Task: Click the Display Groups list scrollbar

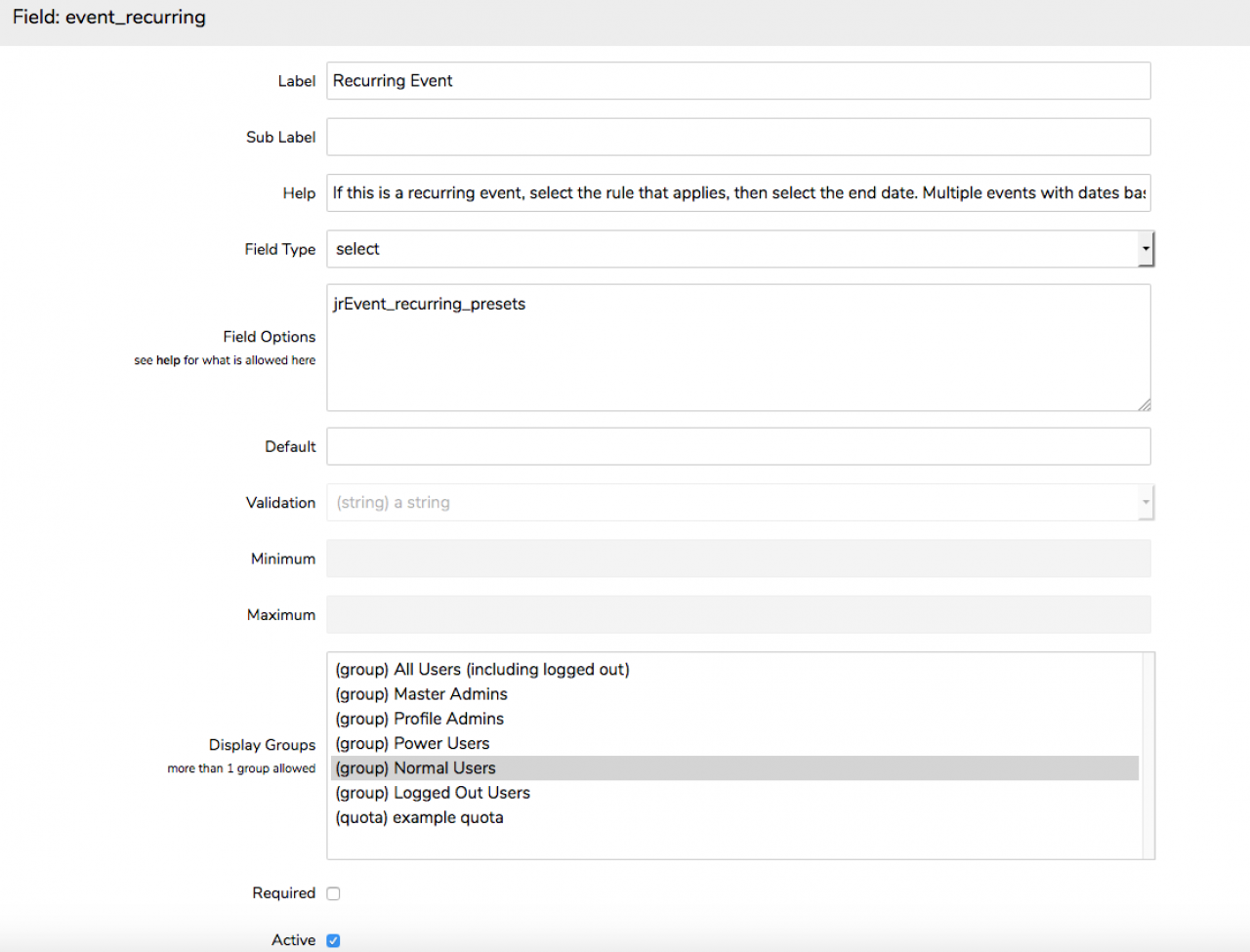Action: (1148, 756)
